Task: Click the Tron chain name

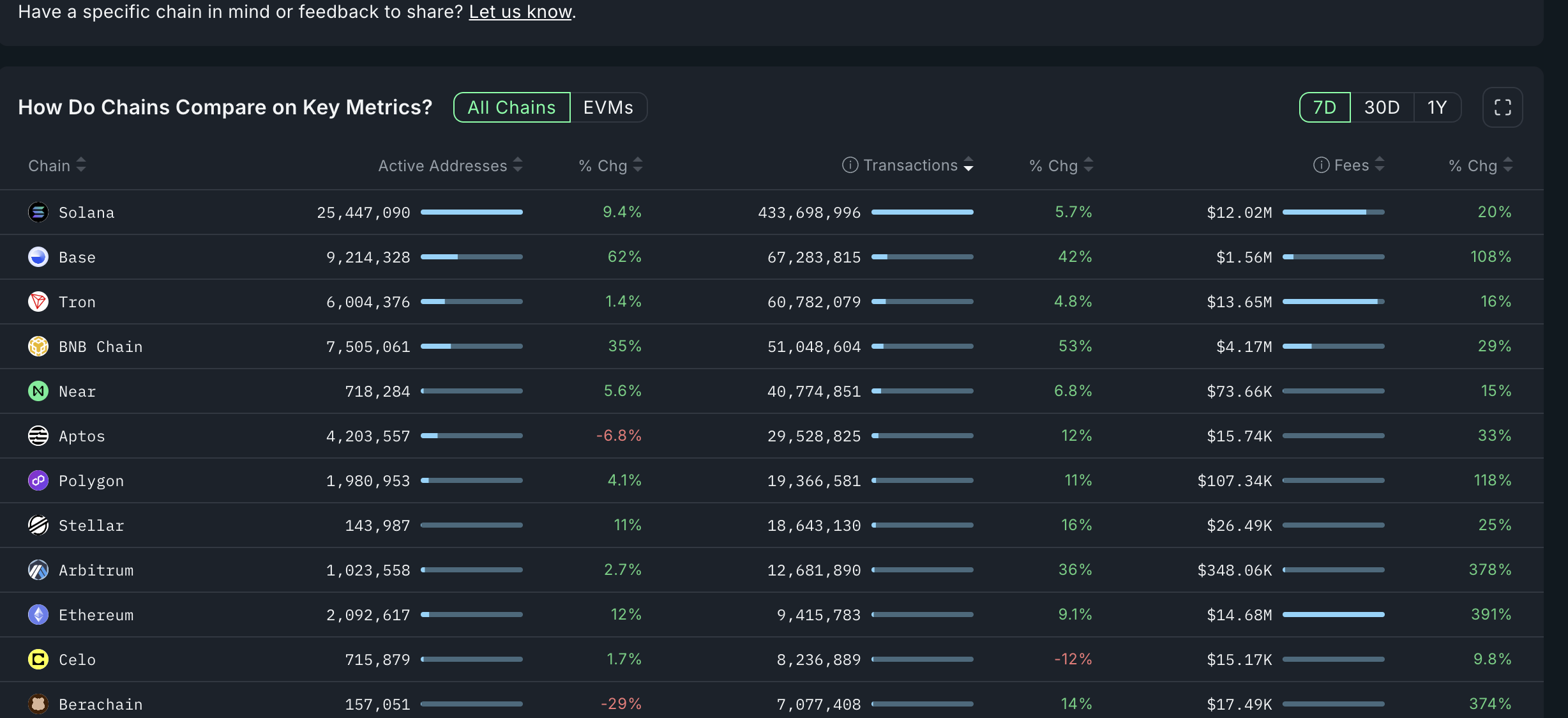Action: 77,302
